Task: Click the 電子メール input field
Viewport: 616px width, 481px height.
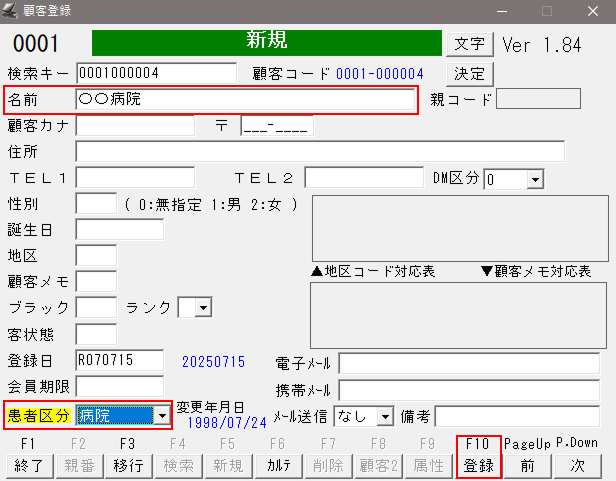Action: [x=469, y=363]
